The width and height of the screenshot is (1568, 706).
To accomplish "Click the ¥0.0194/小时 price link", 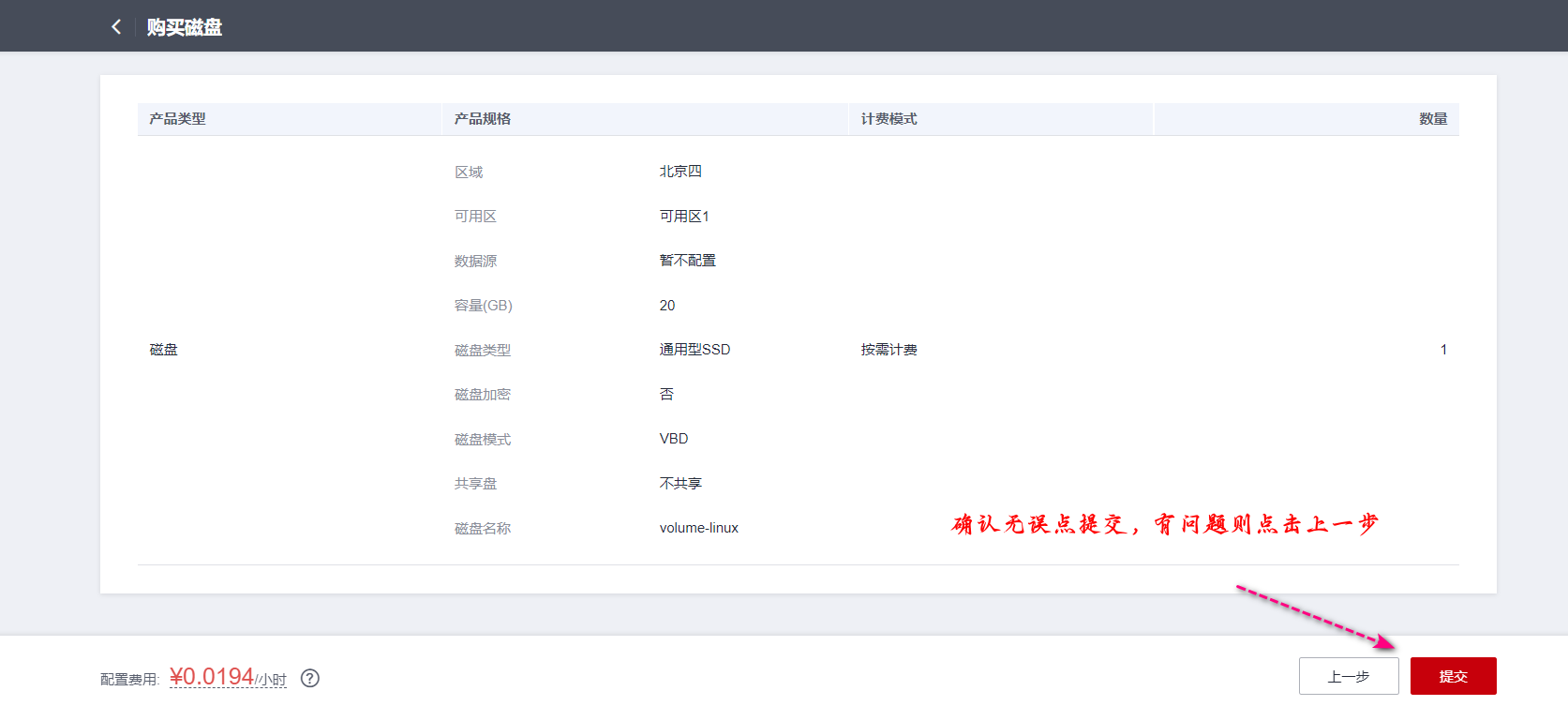I will coord(228,677).
